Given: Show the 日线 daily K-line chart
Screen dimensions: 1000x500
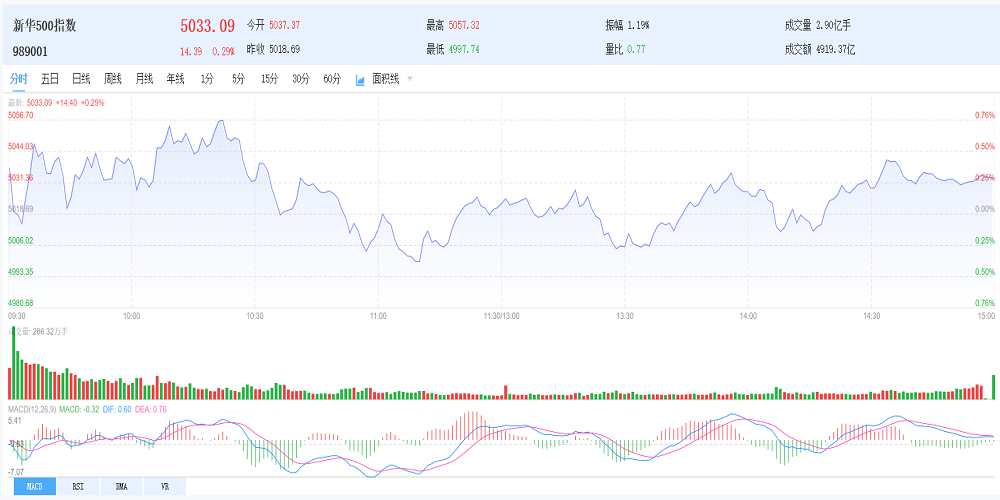Looking at the screenshot, I should (81, 78).
